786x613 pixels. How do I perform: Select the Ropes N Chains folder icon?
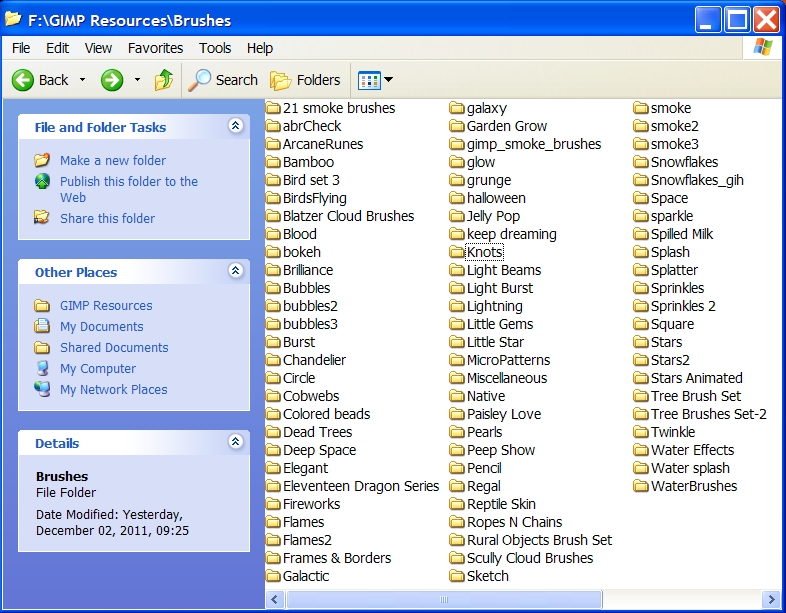point(457,522)
